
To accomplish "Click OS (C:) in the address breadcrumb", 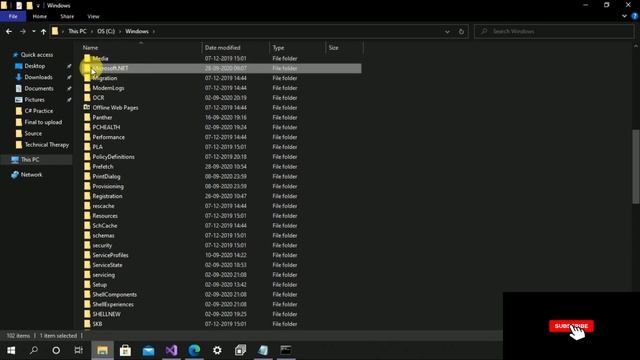I will [106, 31].
